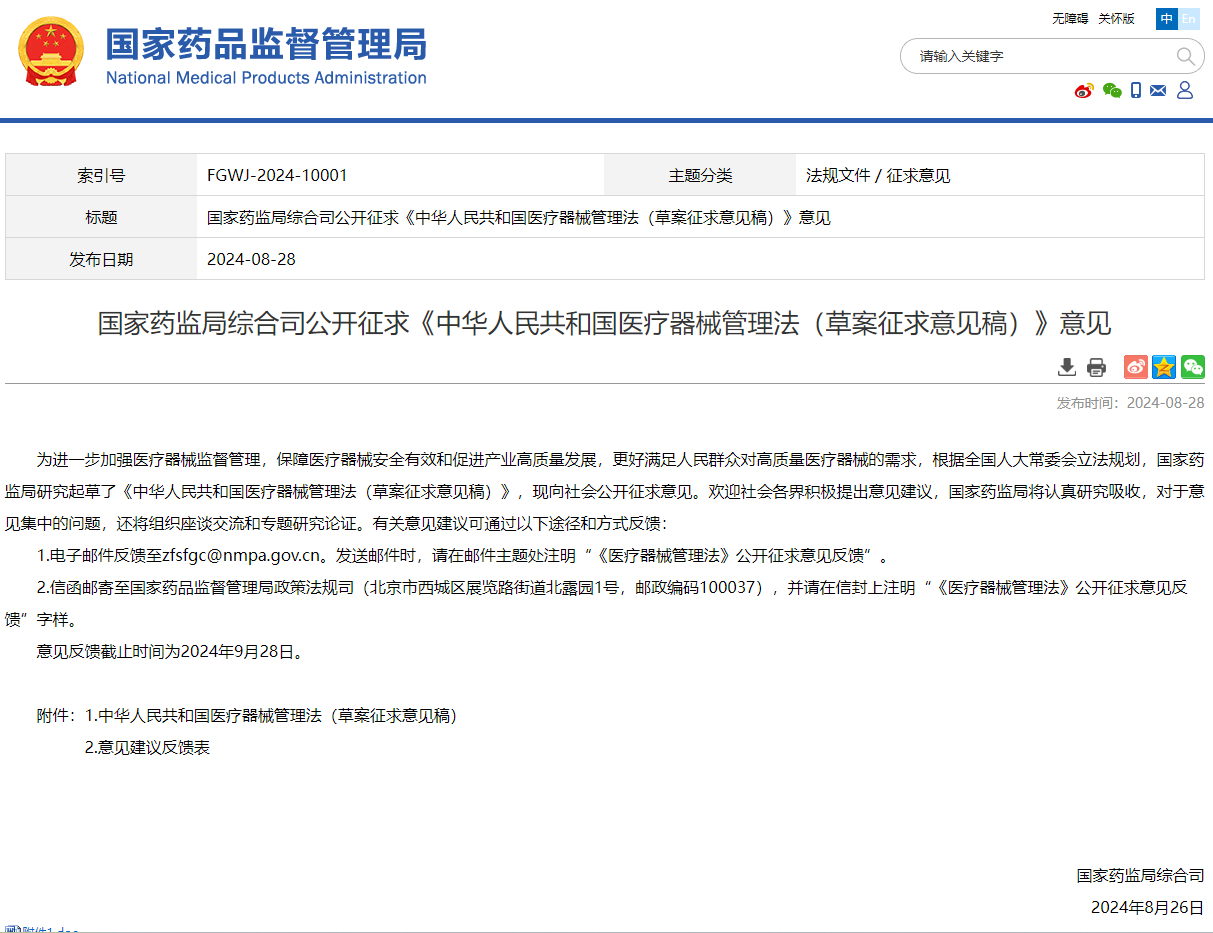Share article to Weibo
The height and width of the screenshot is (933, 1213).
click(1135, 367)
